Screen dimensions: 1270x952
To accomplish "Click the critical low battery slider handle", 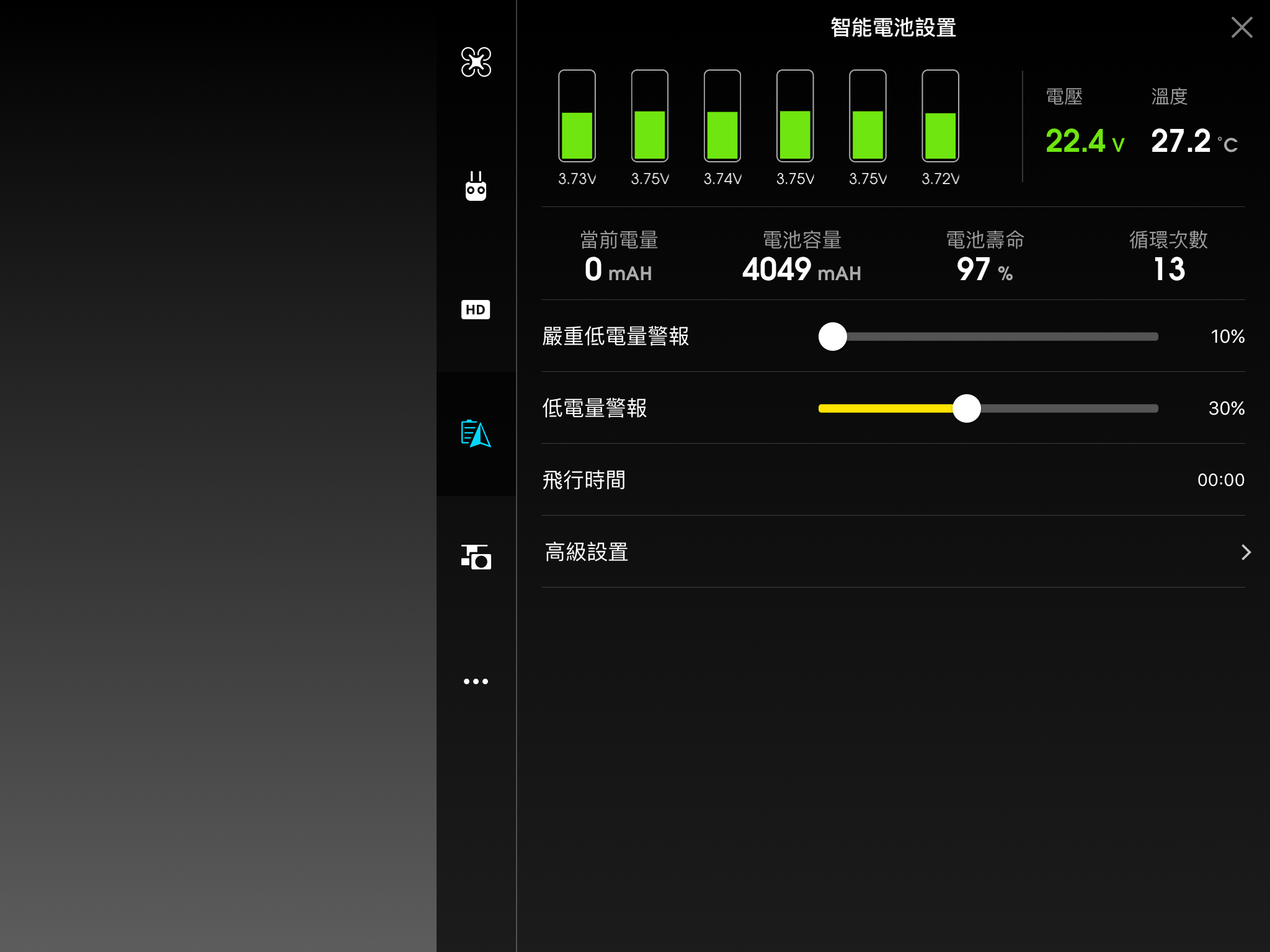I will pos(832,337).
